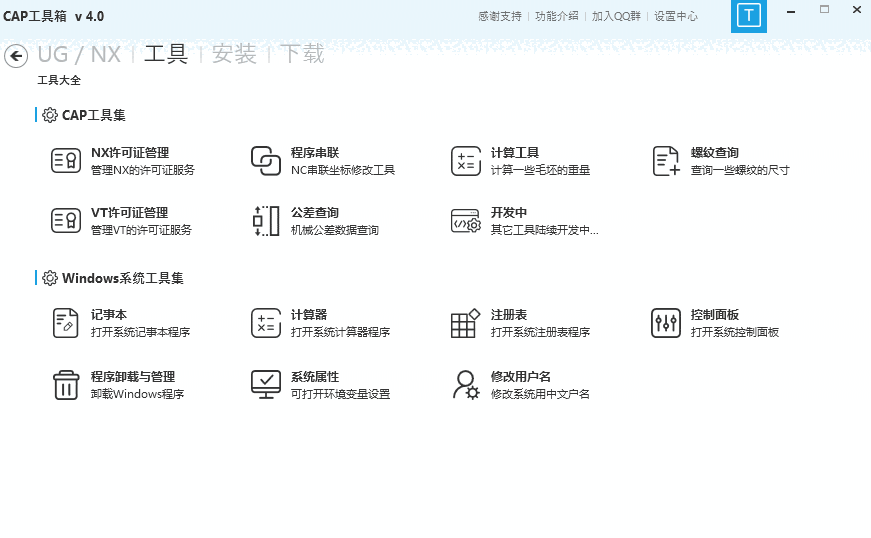Image resolution: width=871 pixels, height=538 pixels.
Task: Click the 控制面板 title text
Action: (x=715, y=315)
